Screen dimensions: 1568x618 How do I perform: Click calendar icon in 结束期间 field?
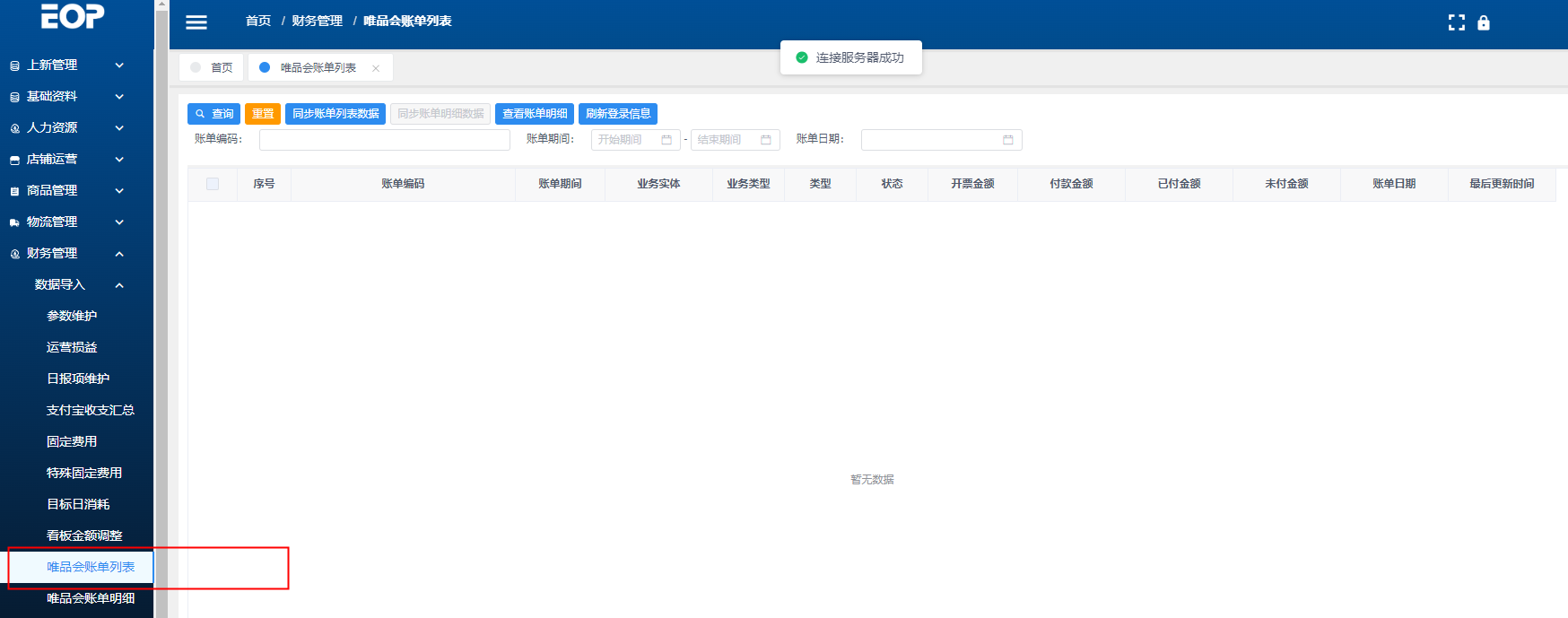[x=765, y=140]
